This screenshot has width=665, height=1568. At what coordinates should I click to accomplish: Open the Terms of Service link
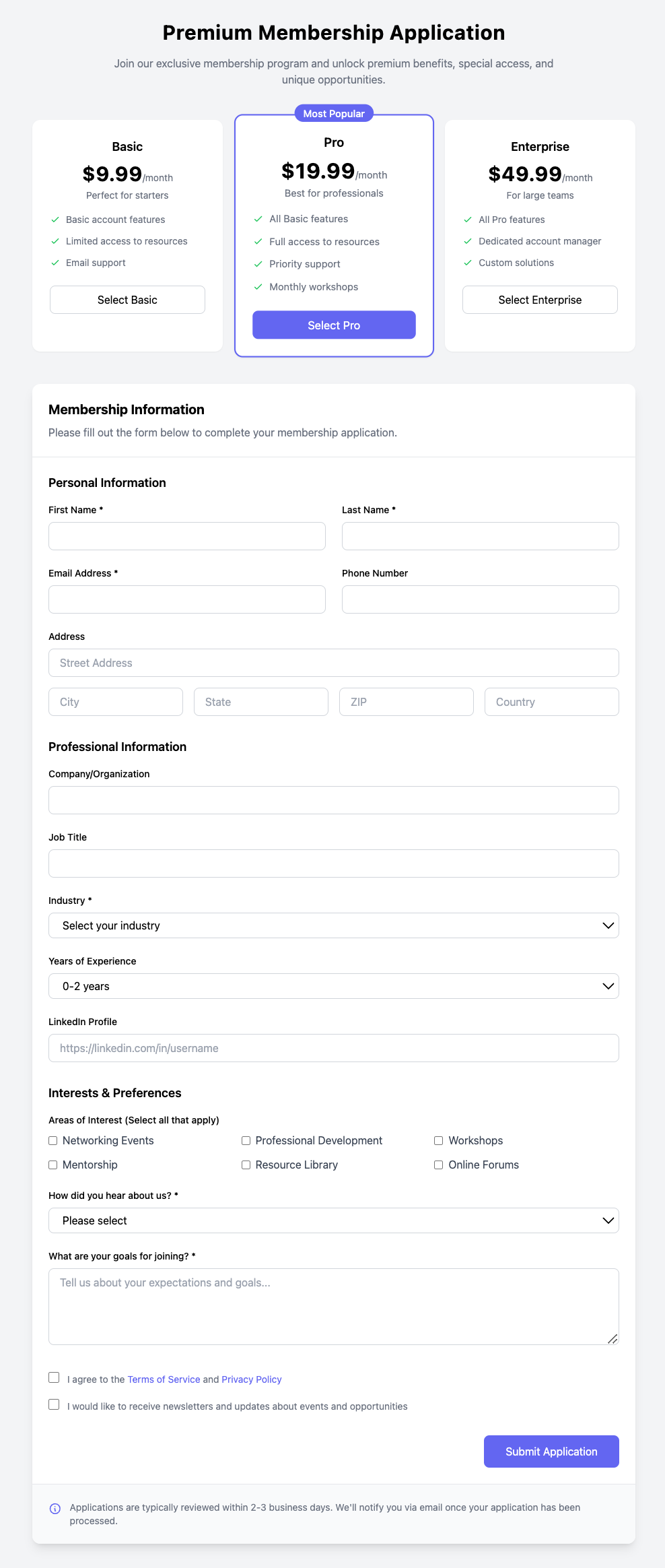point(164,1379)
